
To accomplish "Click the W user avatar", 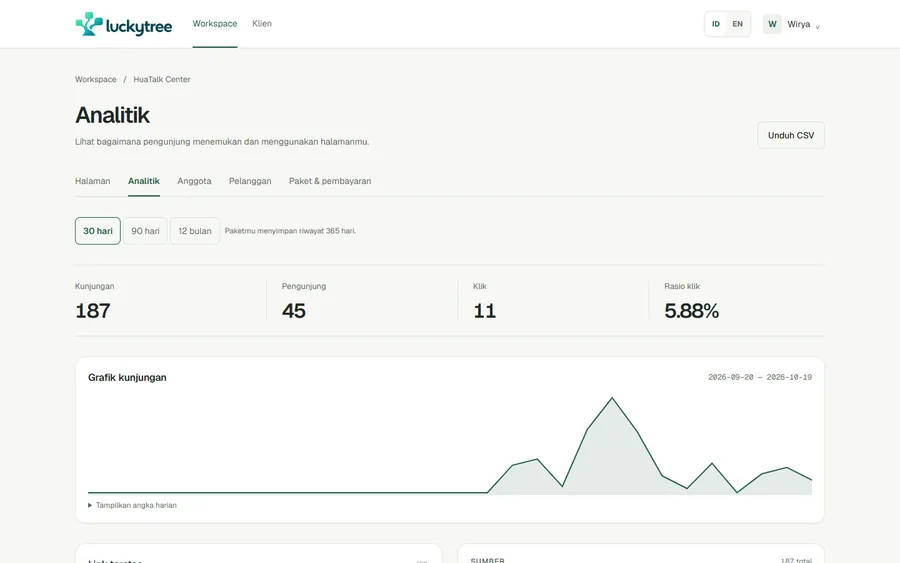I will click(x=772, y=24).
